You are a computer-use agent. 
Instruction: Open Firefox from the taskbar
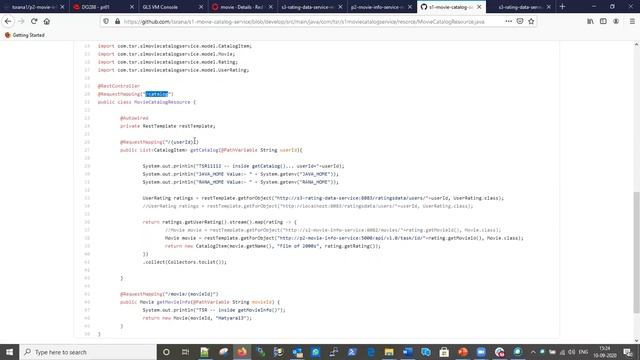tap(242, 352)
